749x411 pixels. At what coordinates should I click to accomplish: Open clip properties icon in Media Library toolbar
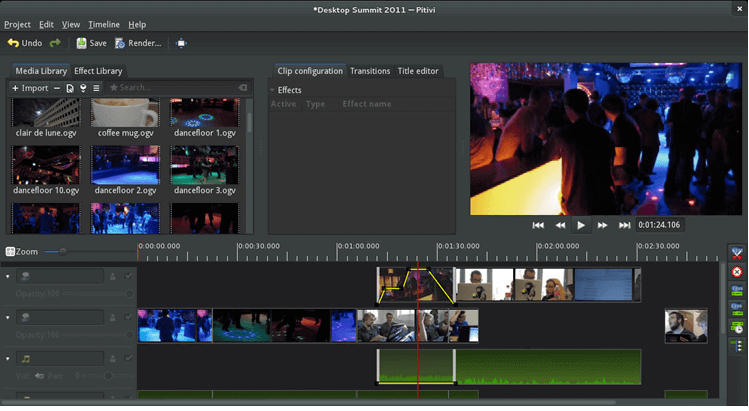point(70,88)
